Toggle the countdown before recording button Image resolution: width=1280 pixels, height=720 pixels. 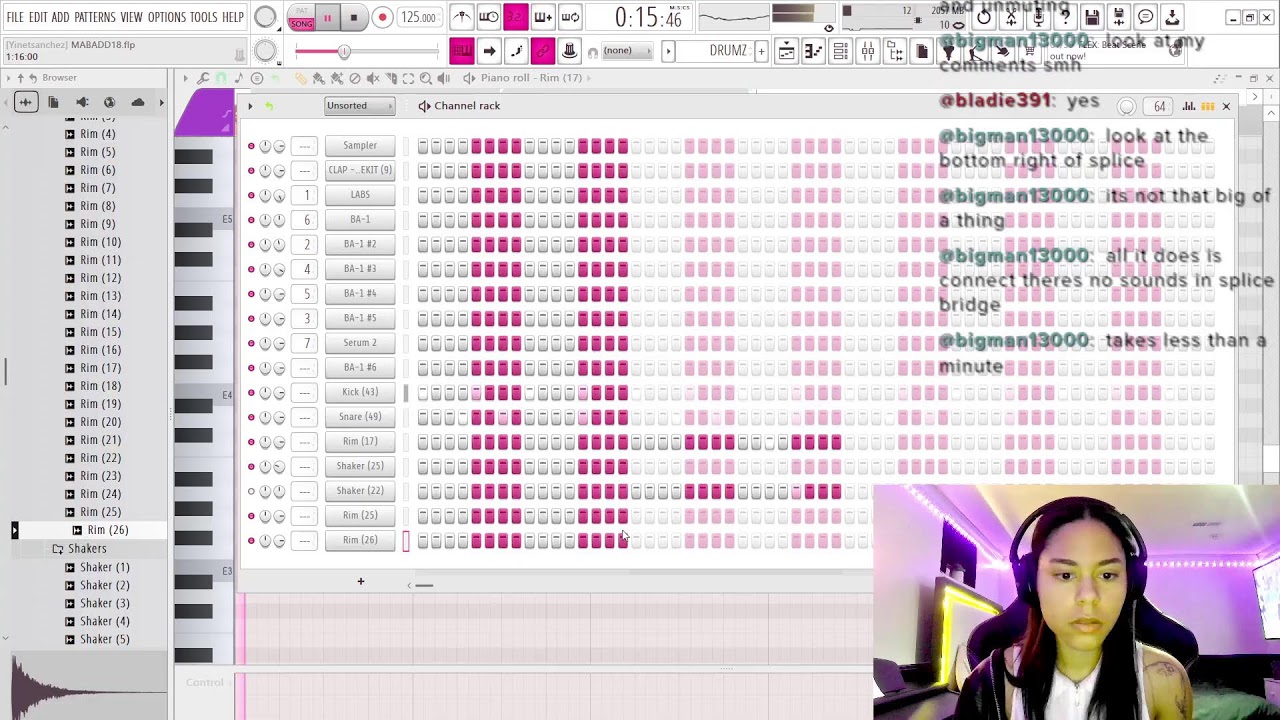pos(516,17)
